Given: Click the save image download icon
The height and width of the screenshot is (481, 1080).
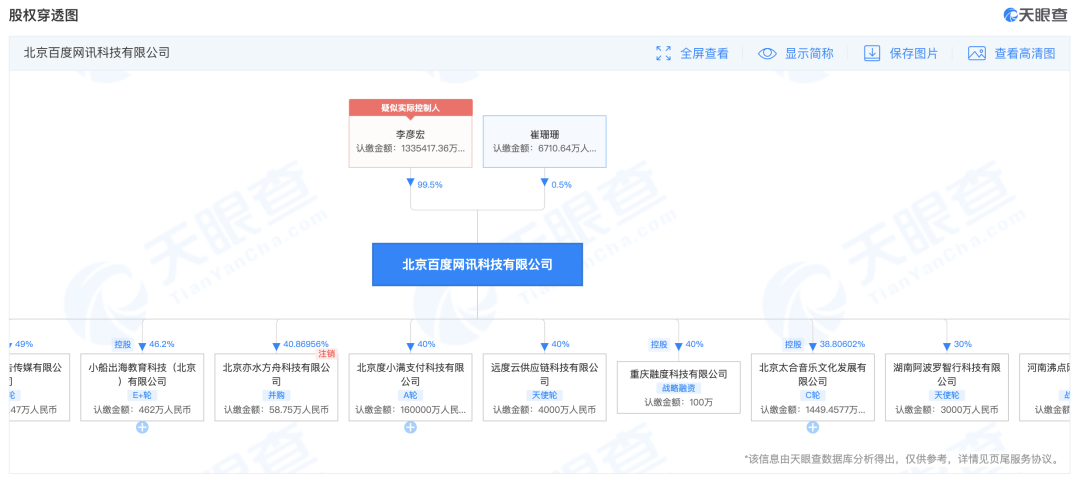Looking at the screenshot, I should coord(872,53).
